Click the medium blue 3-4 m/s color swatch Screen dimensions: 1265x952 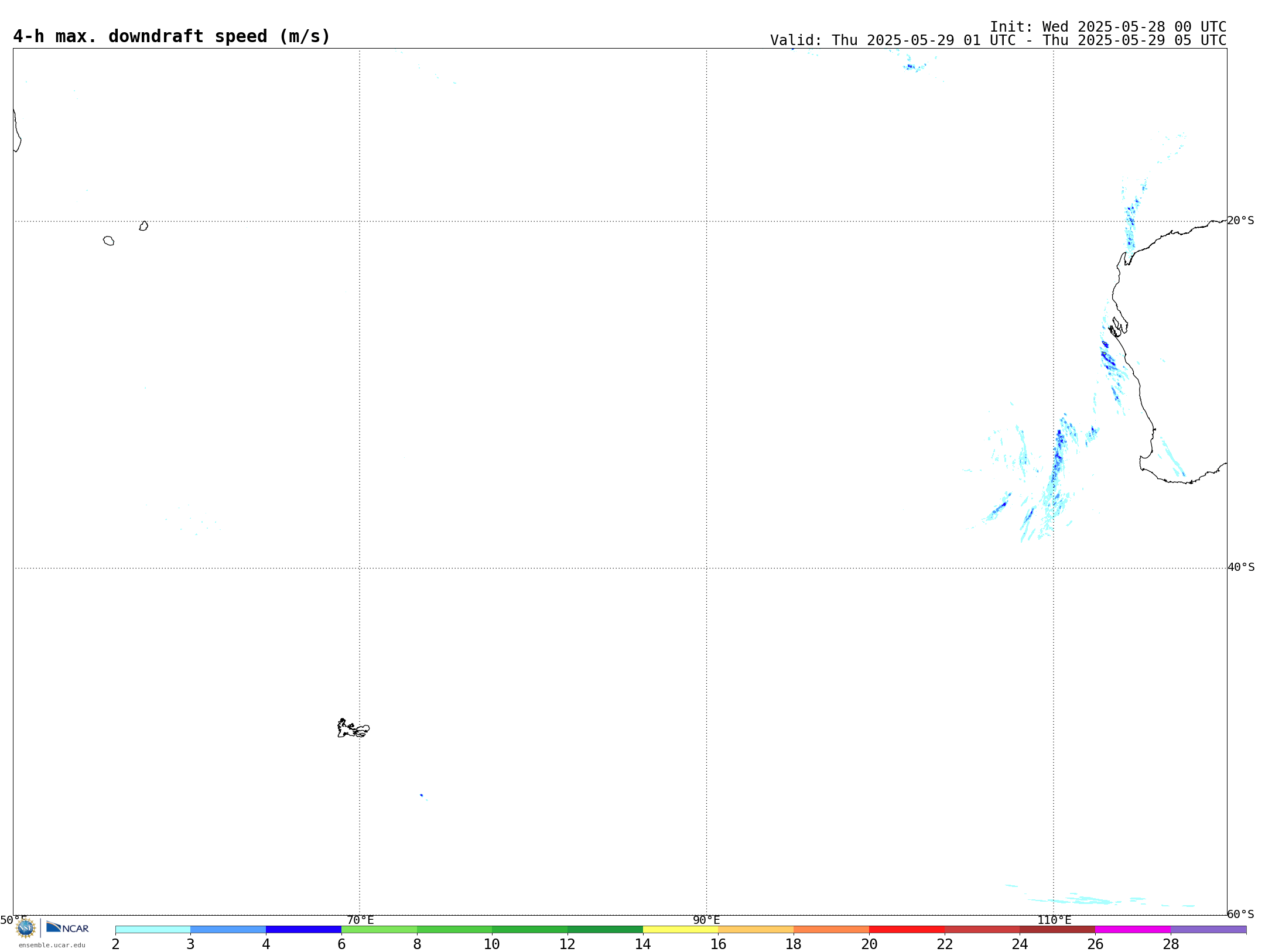pos(228,929)
